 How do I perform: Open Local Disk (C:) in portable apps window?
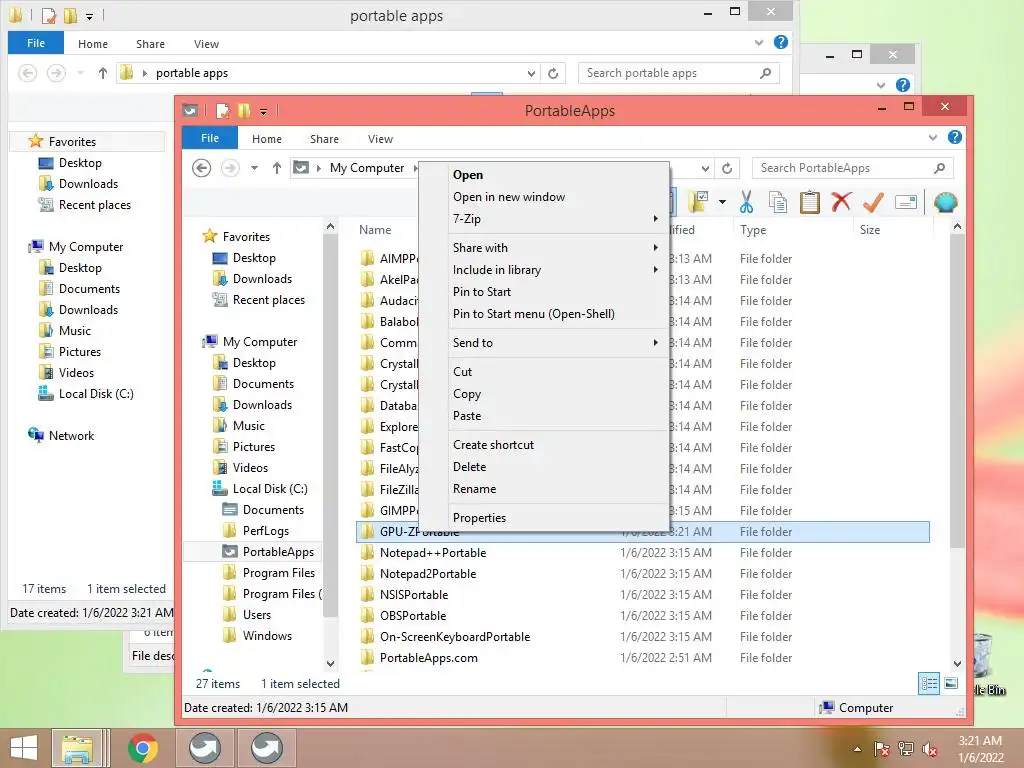tap(96, 394)
